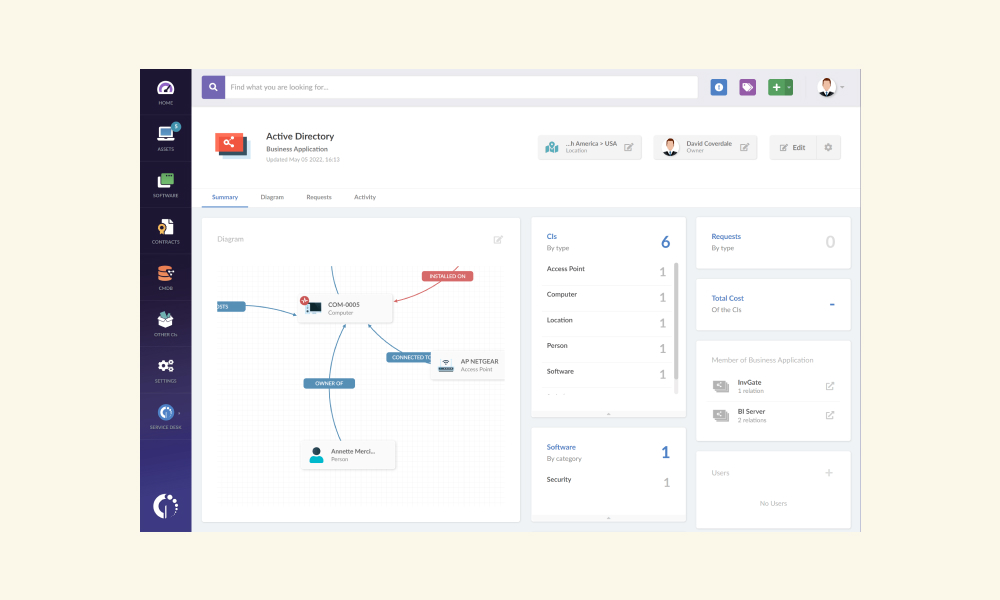Open Service Desk in the sidebar

[x=165, y=417]
